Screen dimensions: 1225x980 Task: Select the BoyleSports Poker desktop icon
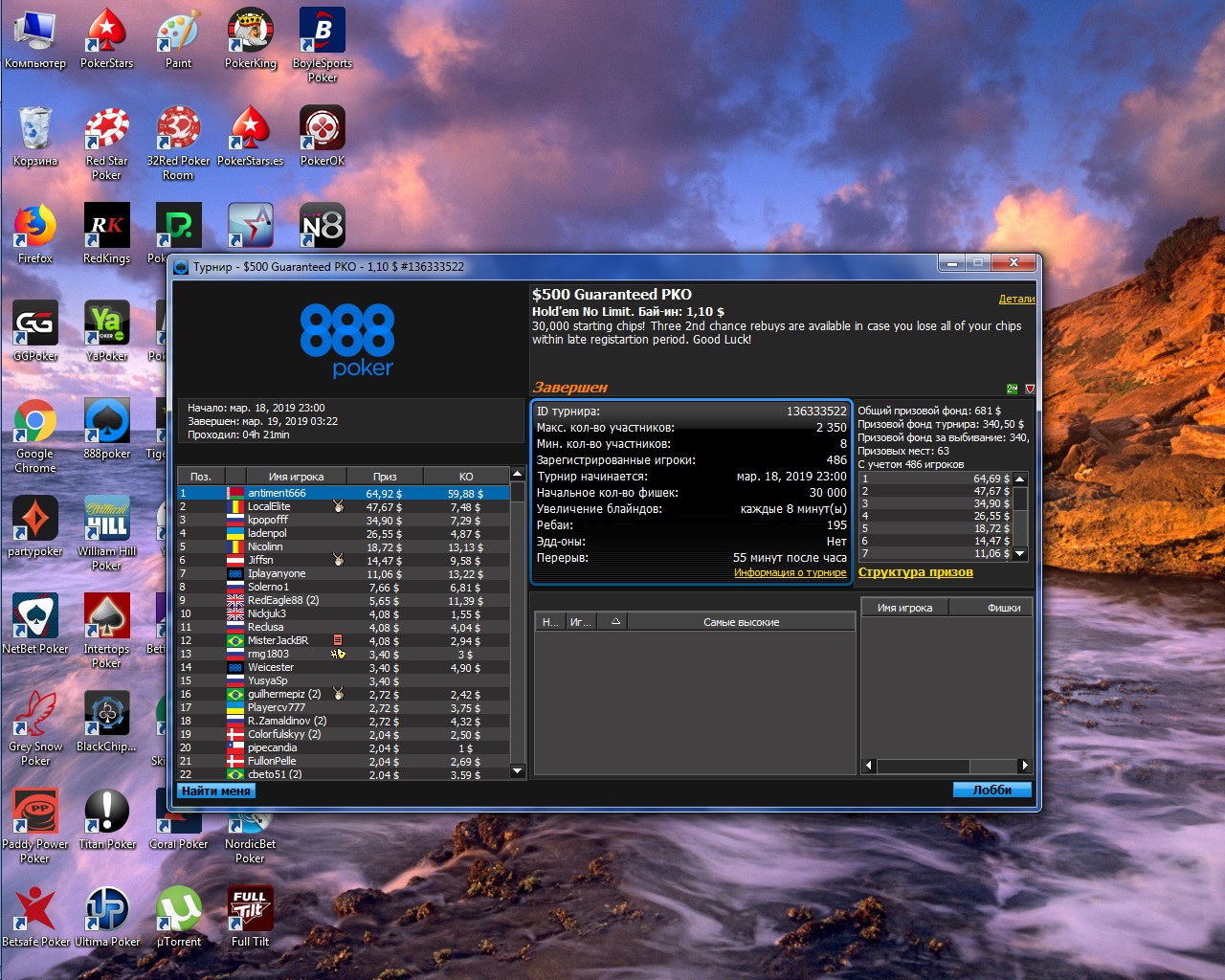[x=323, y=46]
